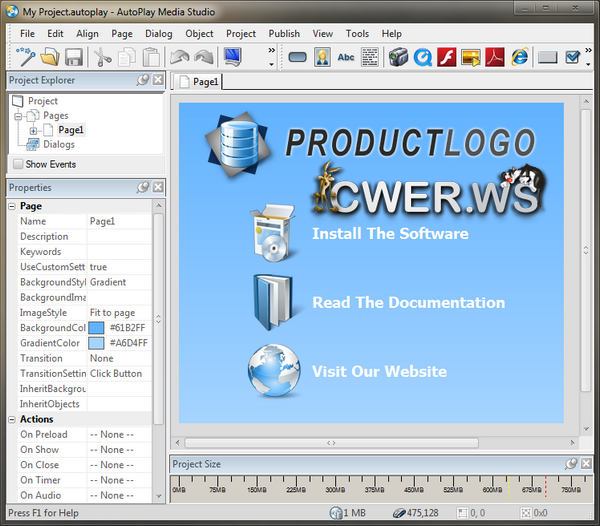The image size is (600, 526).
Task: Enable the Show Events checkbox
Action: pos(18,164)
